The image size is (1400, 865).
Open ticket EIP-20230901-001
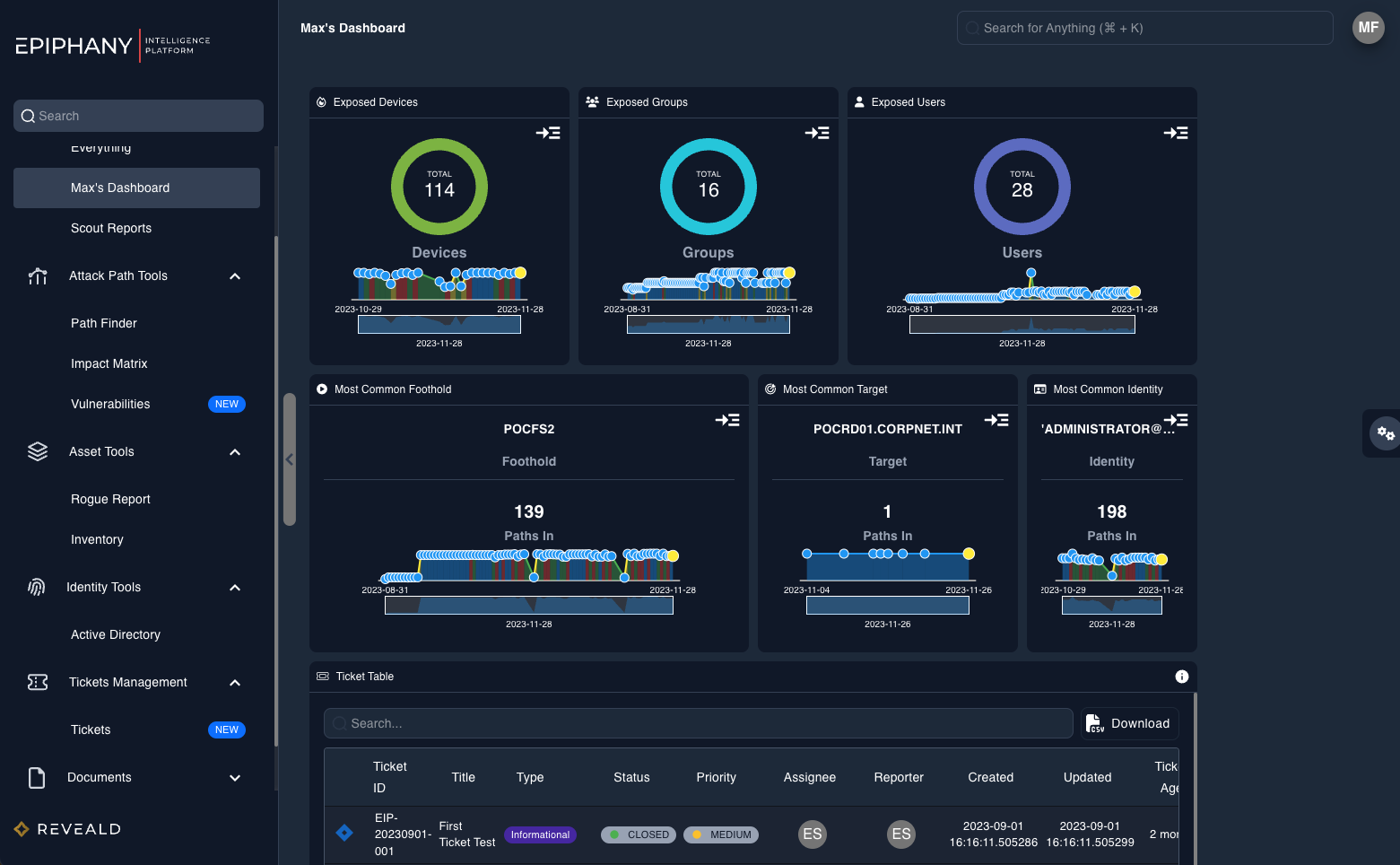tap(403, 834)
